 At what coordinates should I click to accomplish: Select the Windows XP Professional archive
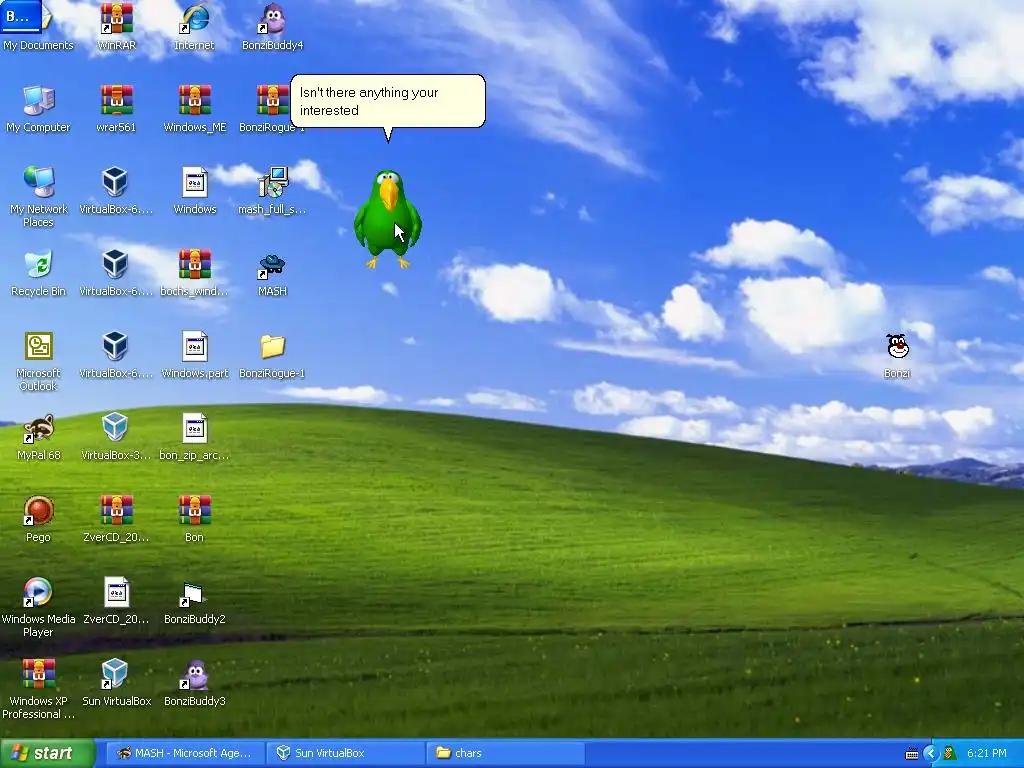click(39, 675)
